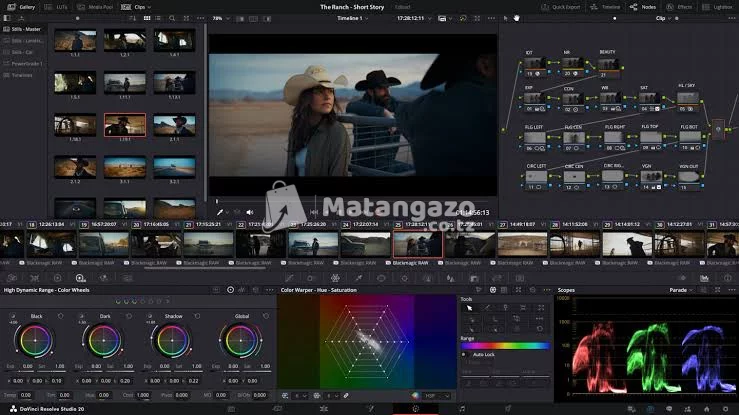Switch to the Color page tab

415,409
